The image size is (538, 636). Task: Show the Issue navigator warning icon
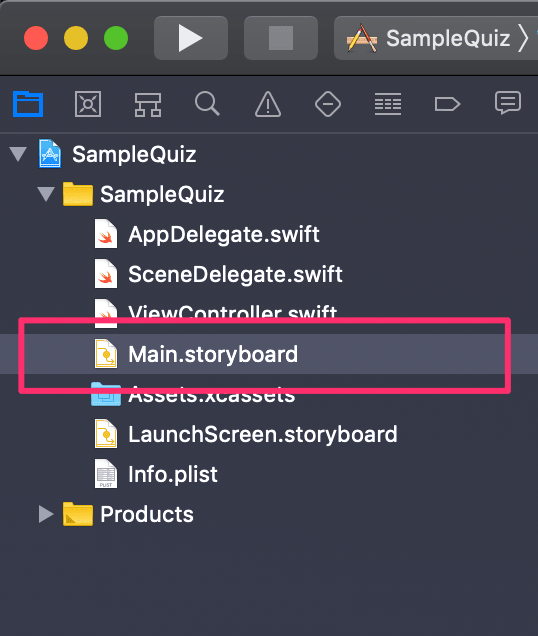[x=268, y=104]
